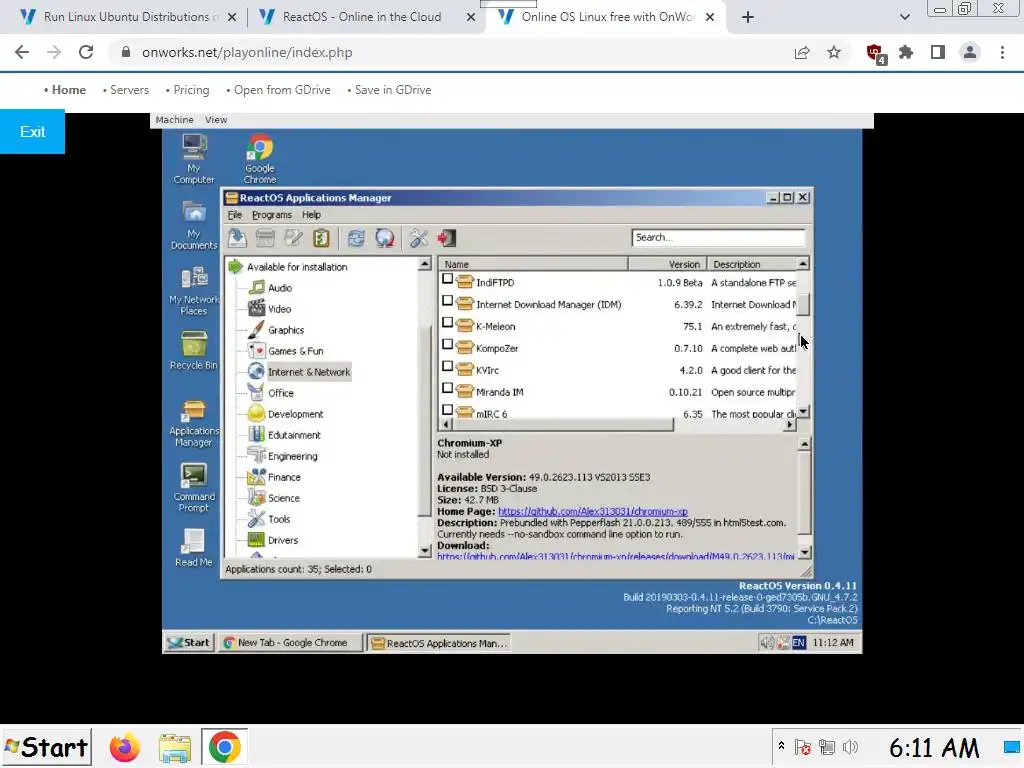The image size is (1024, 768).
Task: Select the Drivers category
Action: pyautogui.click(x=283, y=540)
